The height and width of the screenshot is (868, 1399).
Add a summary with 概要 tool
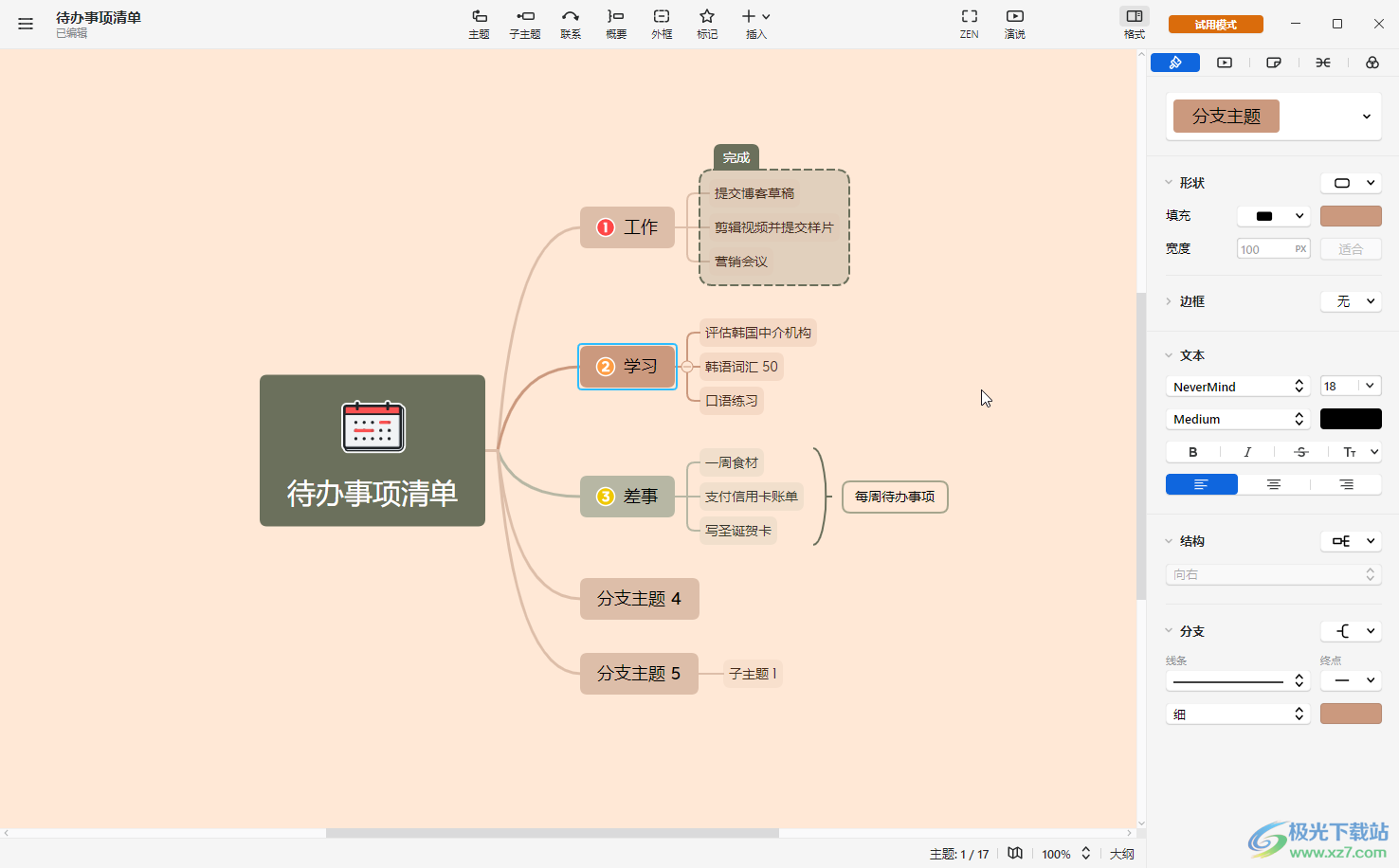(x=616, y=24)
